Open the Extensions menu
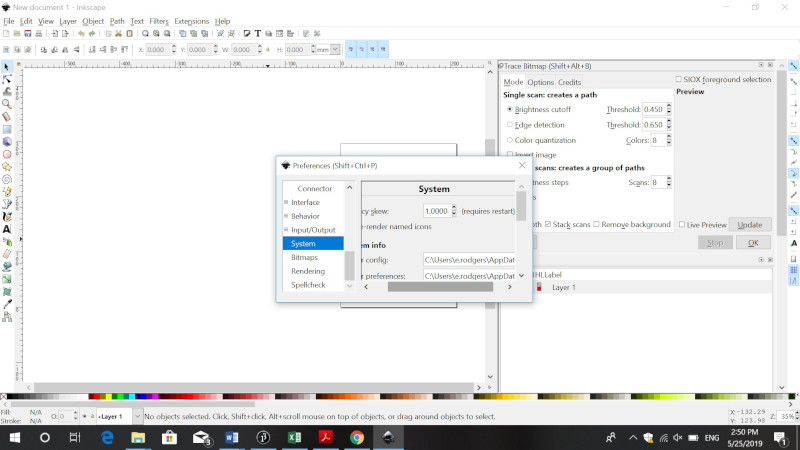The height and width of the screenshot is (450, 800). click(192, 21)
